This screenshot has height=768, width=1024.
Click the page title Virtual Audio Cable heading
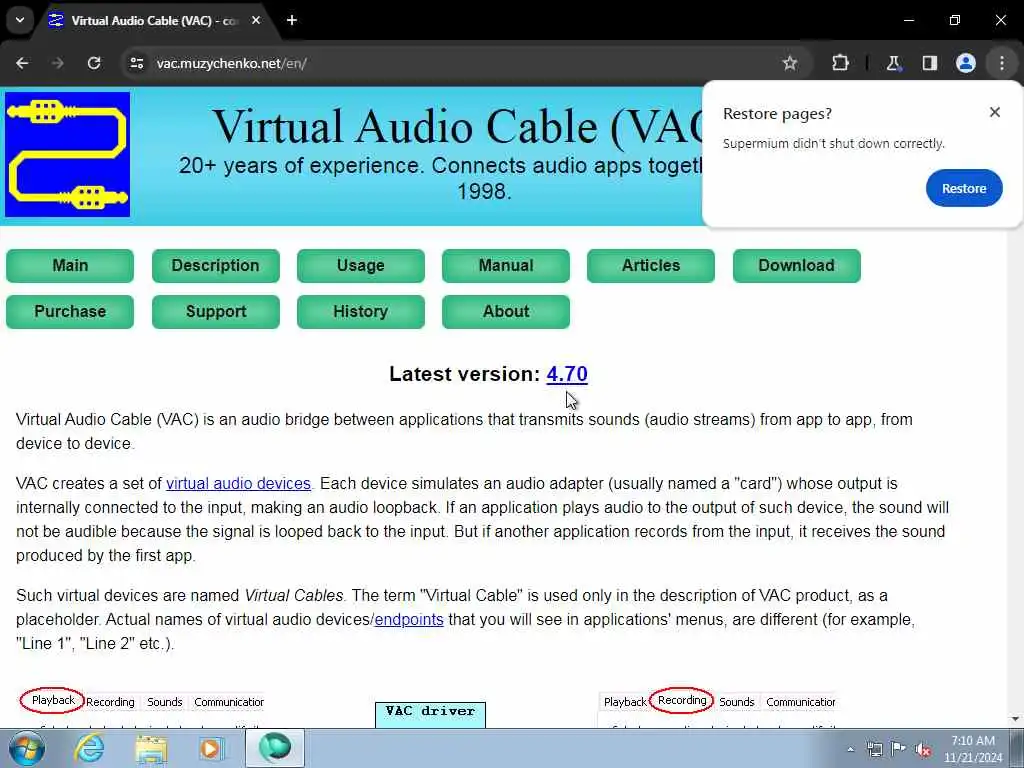click(457, 126)
